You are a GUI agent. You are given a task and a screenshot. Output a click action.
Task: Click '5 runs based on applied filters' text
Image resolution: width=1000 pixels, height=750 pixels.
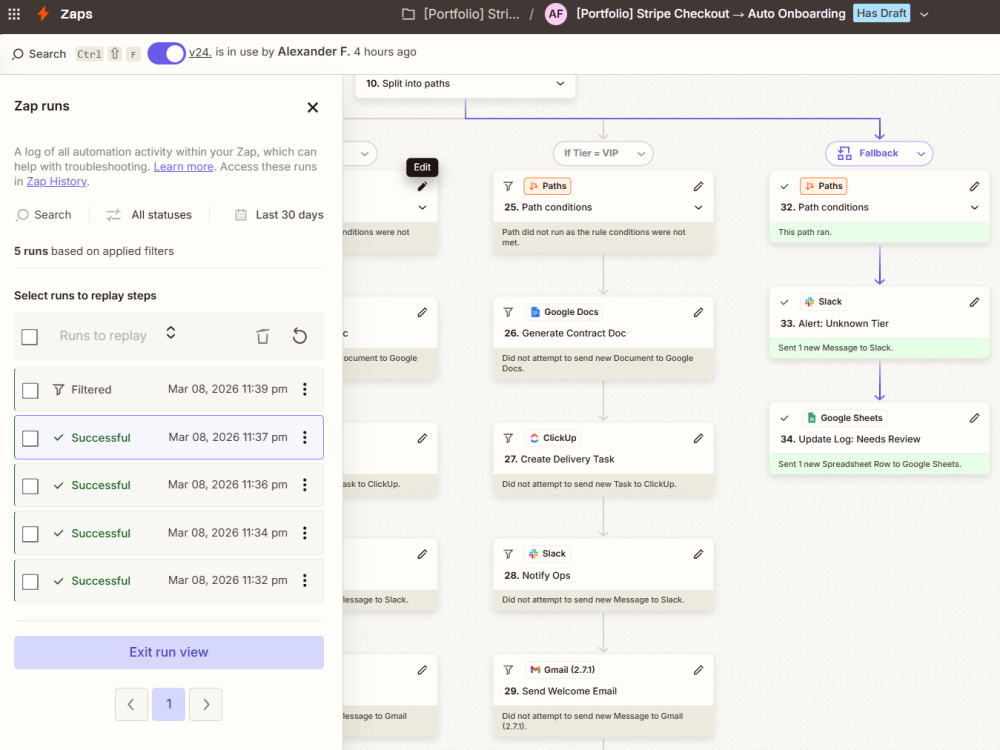[94, 251]
